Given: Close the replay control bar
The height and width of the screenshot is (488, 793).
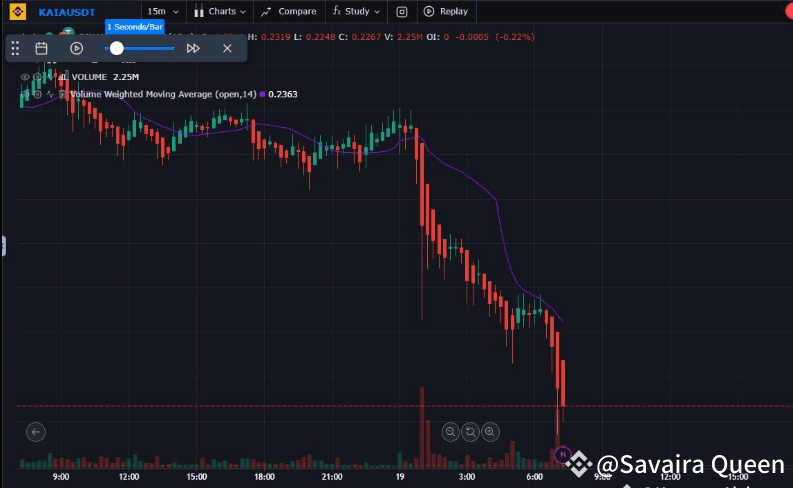Looking at the screenshot, I should [x=227, y=48].
